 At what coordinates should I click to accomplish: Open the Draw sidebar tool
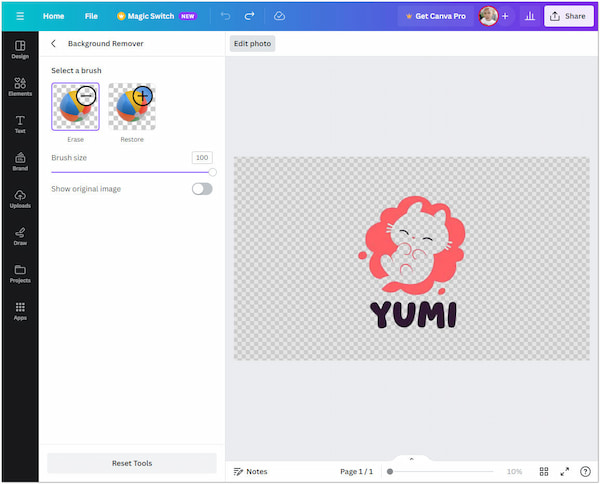pyautogui.click(x=19, y=236)
